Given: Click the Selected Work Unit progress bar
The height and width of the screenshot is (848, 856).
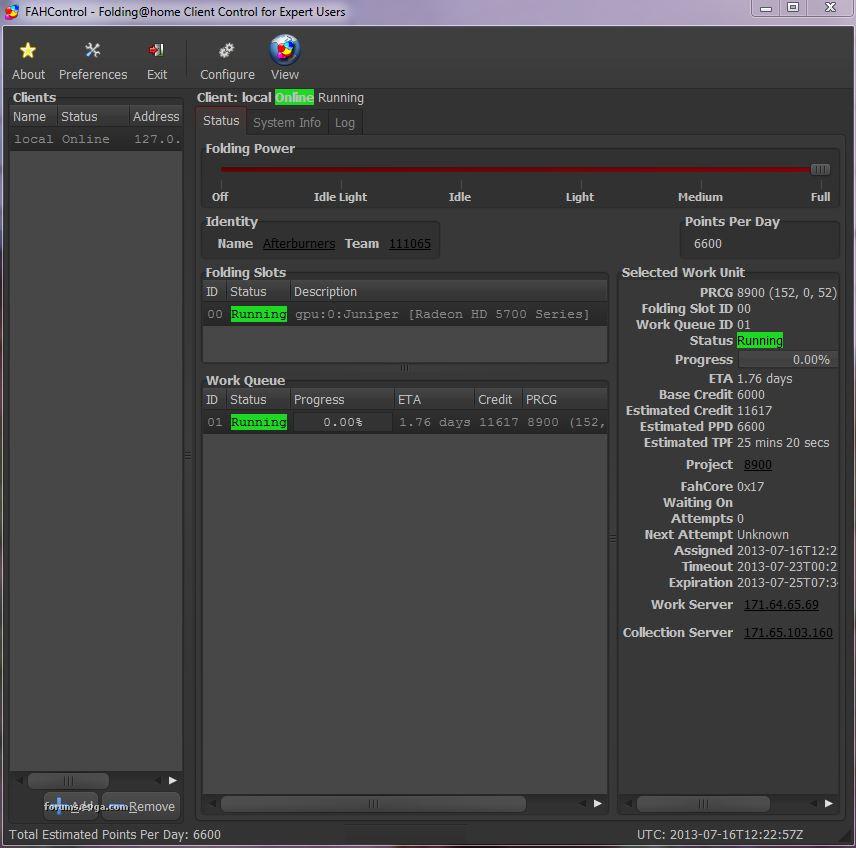Looking at the screenshot, I should [788, 359].
